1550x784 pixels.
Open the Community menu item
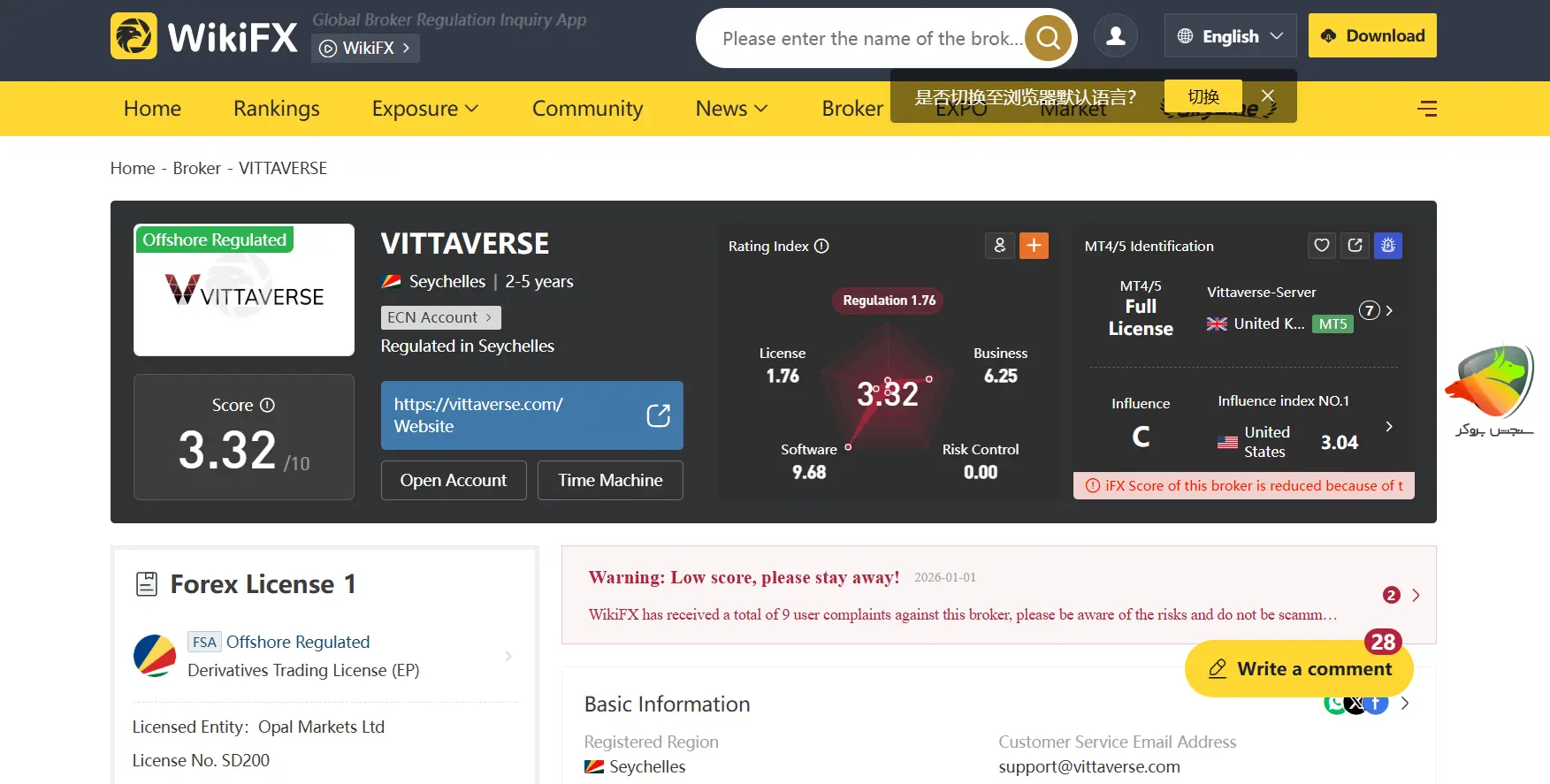coord(587,109)
